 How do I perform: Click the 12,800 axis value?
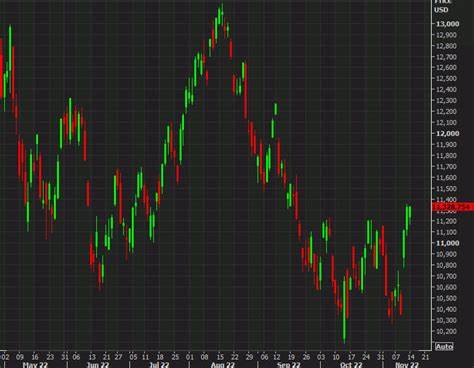(446, 46)
